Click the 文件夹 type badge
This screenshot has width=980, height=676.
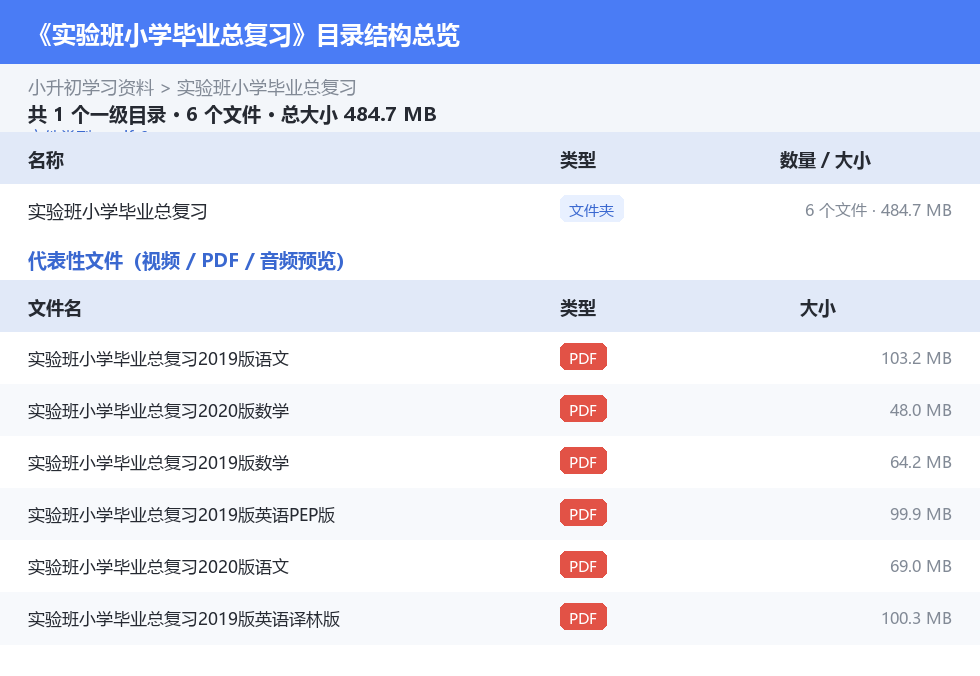[x=591, y=210]
